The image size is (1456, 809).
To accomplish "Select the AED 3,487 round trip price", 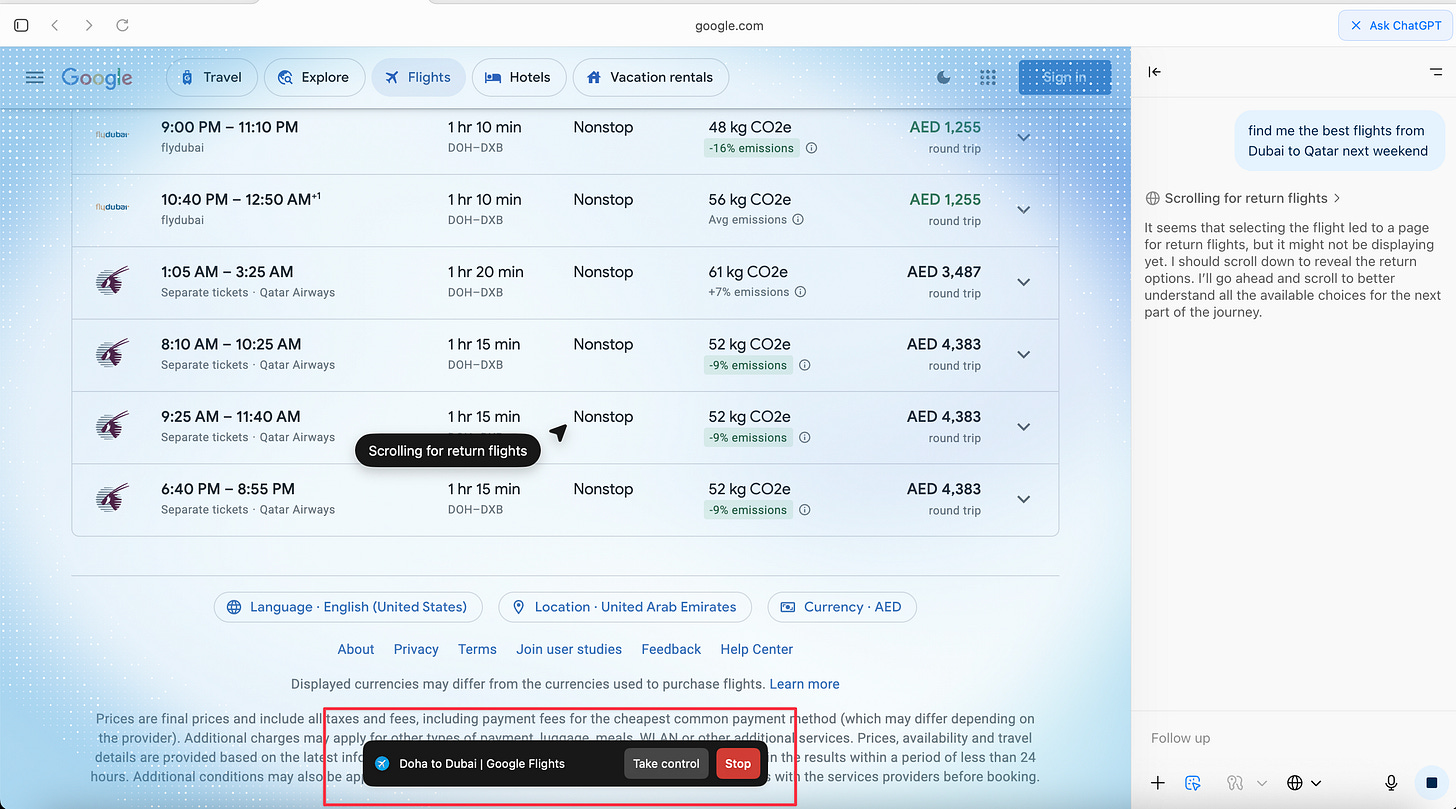I will click(944, 272).
